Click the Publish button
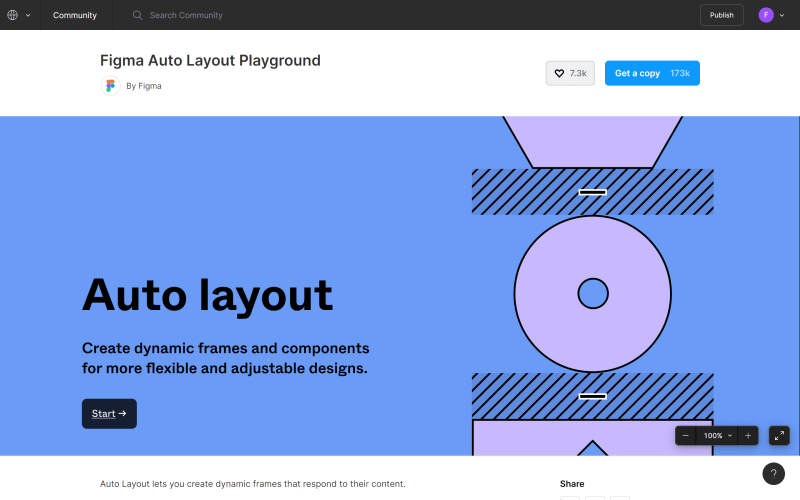Image resolution: width=800 pixels, height=500 pixels. pos(721,15)
